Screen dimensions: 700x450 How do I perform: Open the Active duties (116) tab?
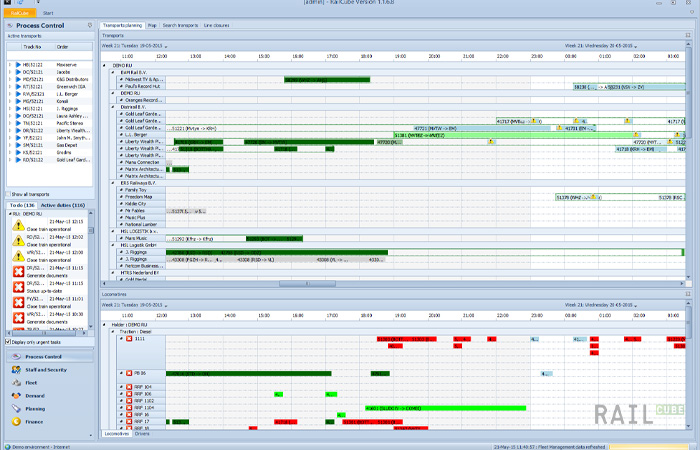62,205
